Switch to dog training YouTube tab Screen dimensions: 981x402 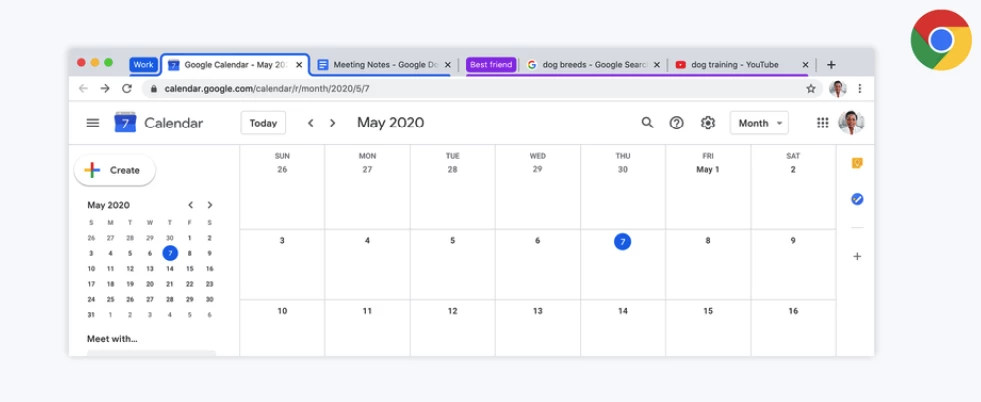coord(741,64)
